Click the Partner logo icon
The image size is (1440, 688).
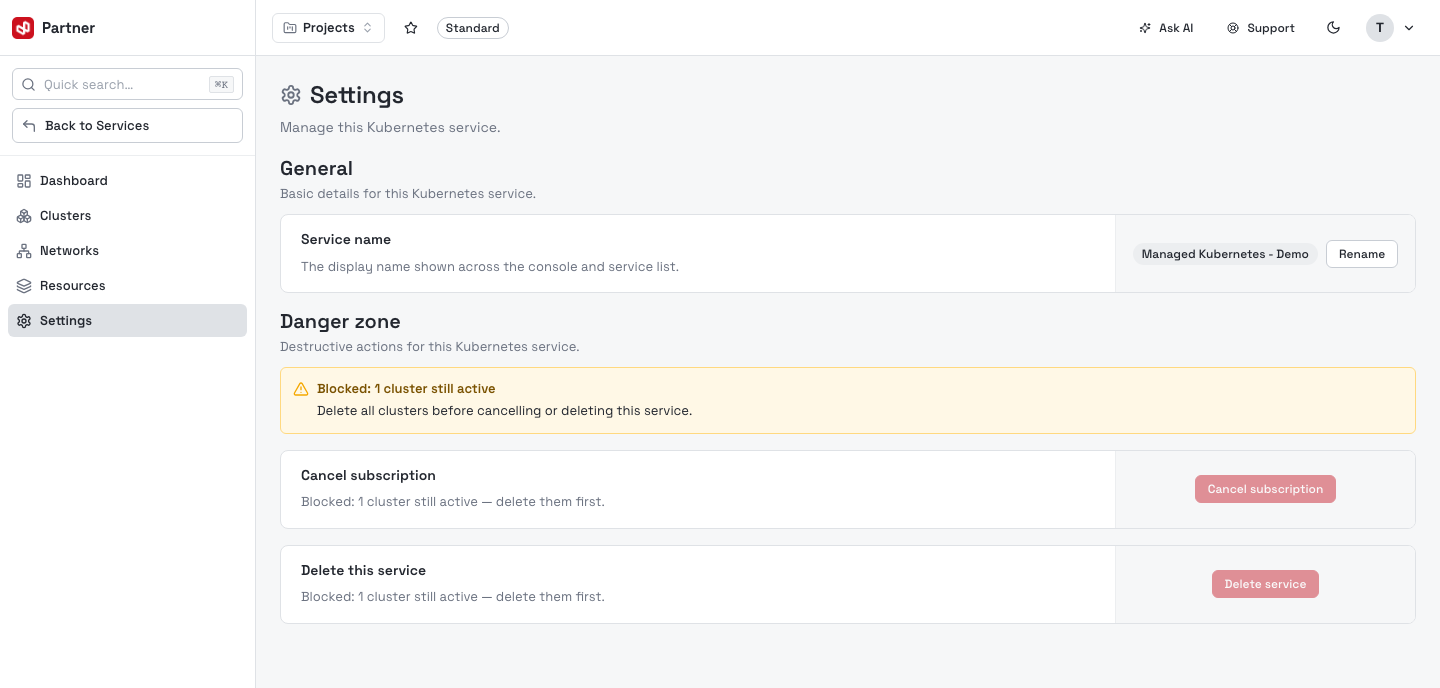click(x=23, y=28)
